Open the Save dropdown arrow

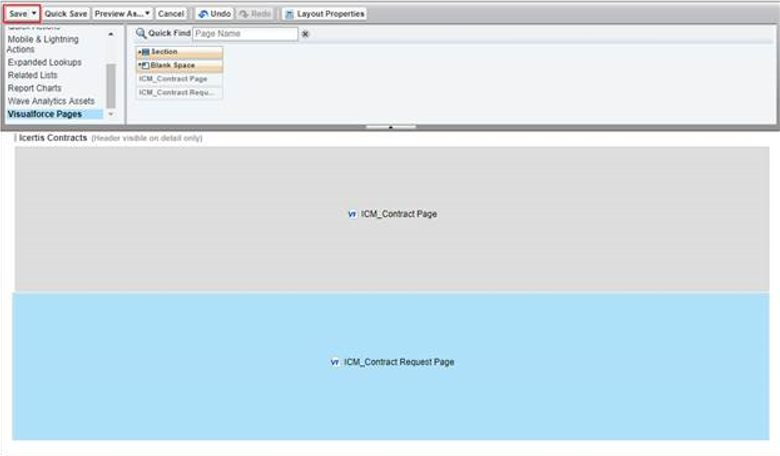[34, 14]
